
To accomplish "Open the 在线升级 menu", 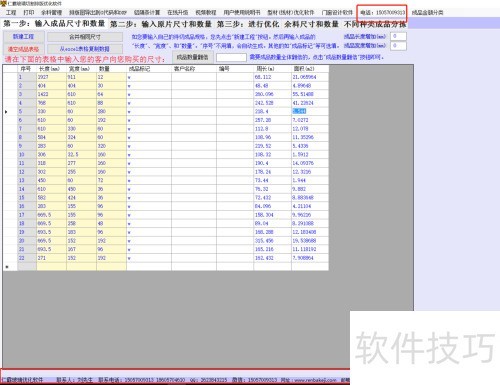I will point(177,12).
